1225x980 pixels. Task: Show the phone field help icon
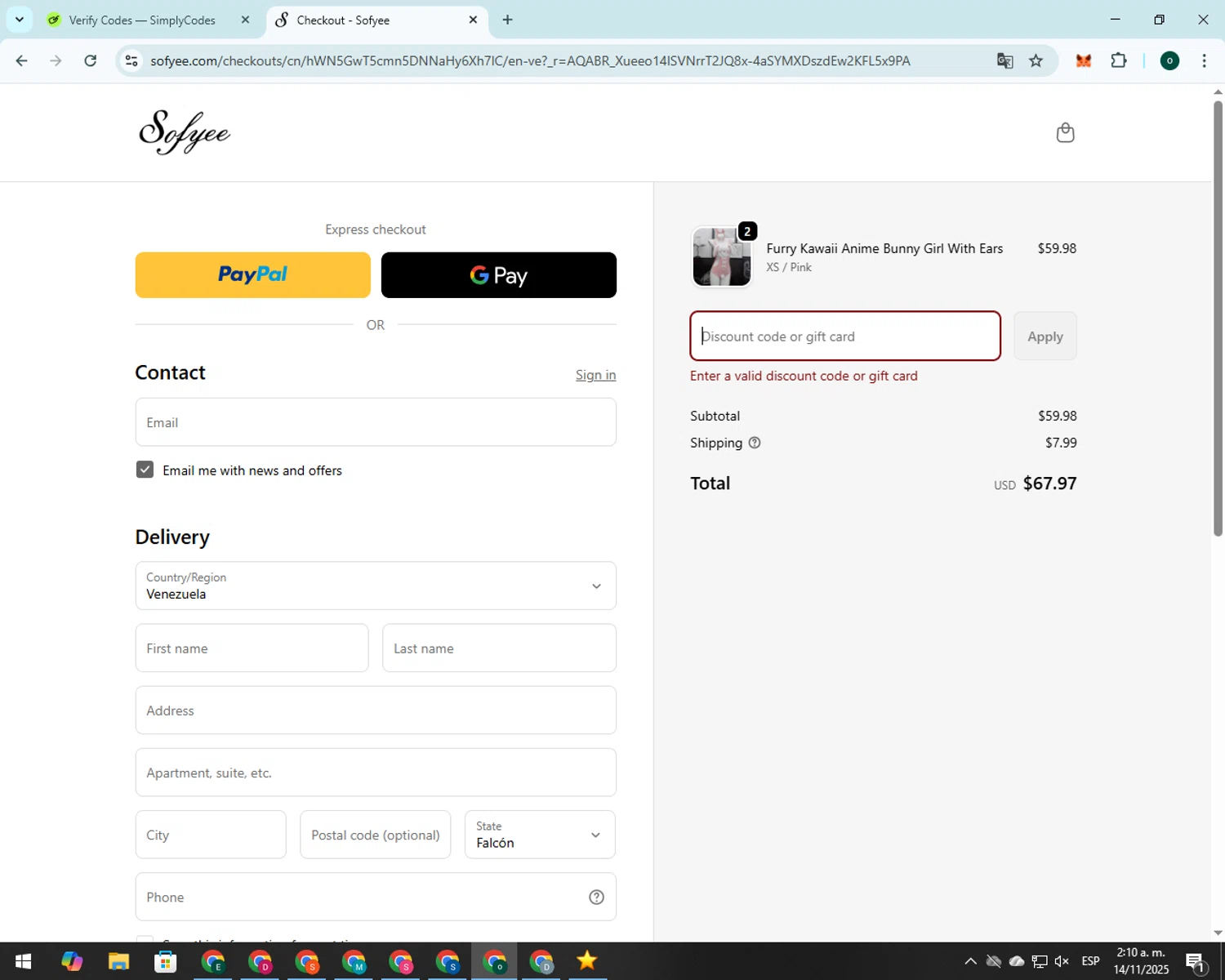click(596, 897)
